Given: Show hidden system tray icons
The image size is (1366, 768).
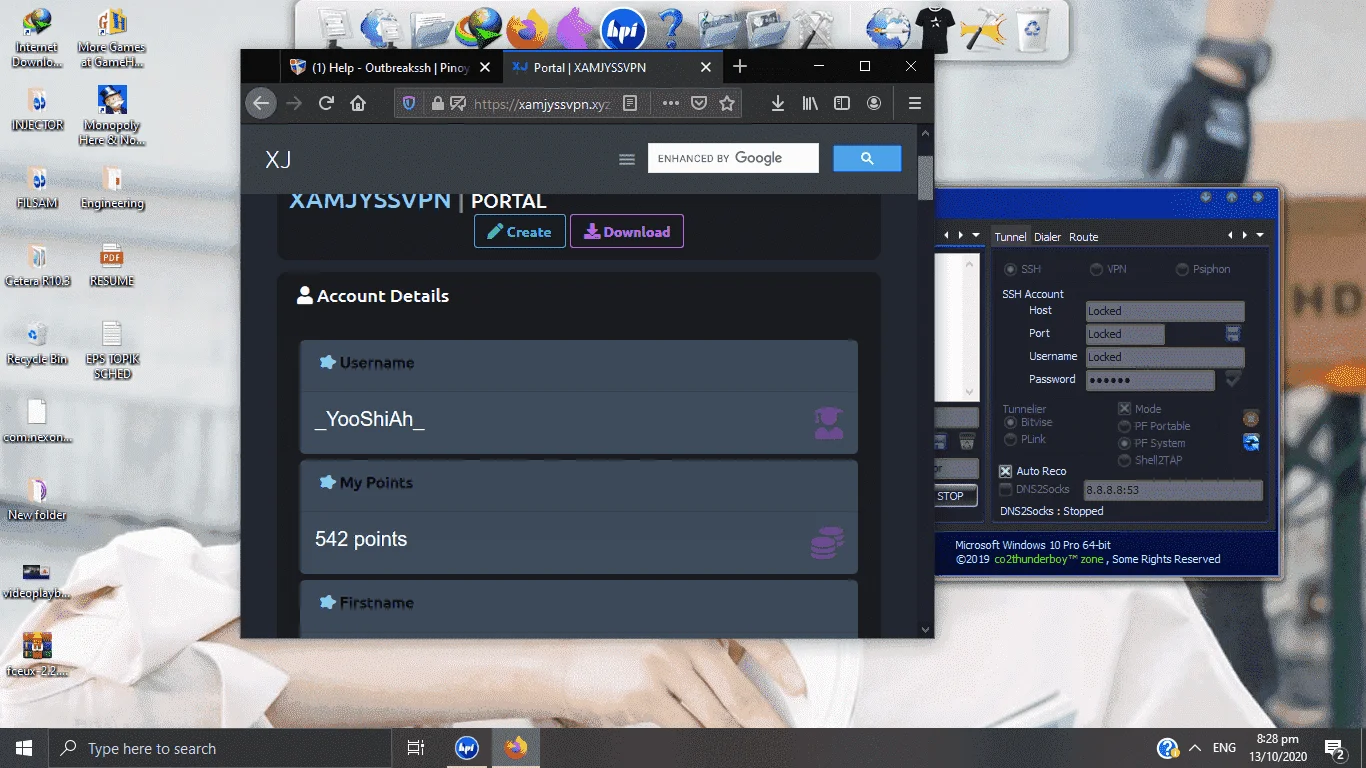Looking at the screenshot, I should (1194, 748).
